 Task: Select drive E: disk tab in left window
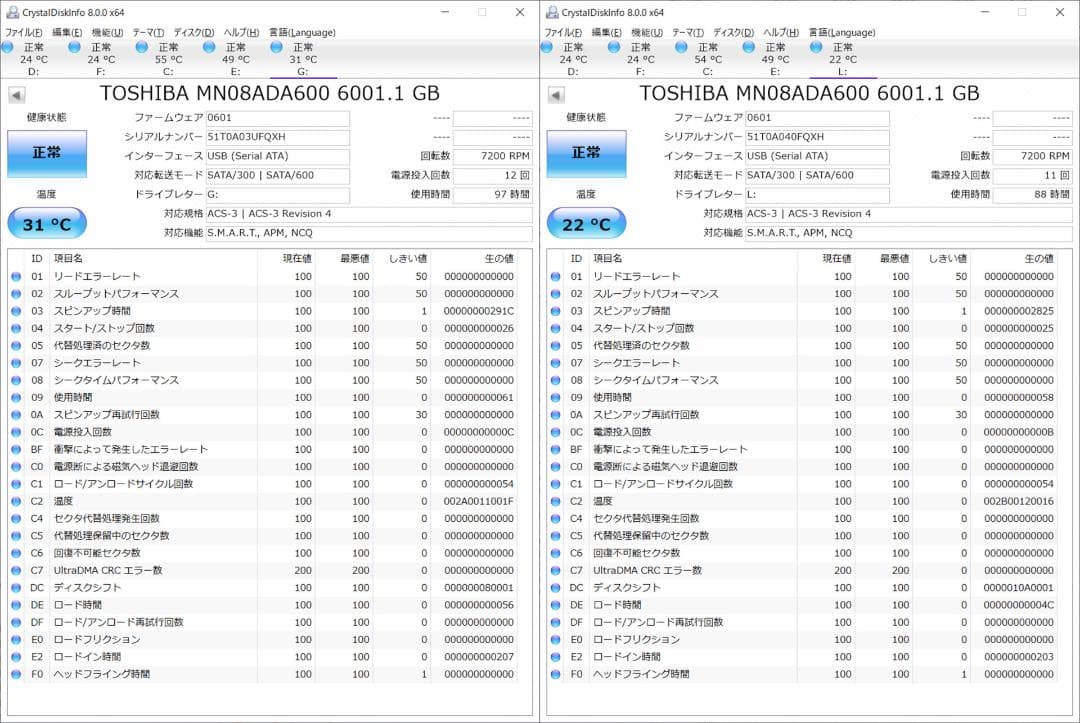pos(236,59)
